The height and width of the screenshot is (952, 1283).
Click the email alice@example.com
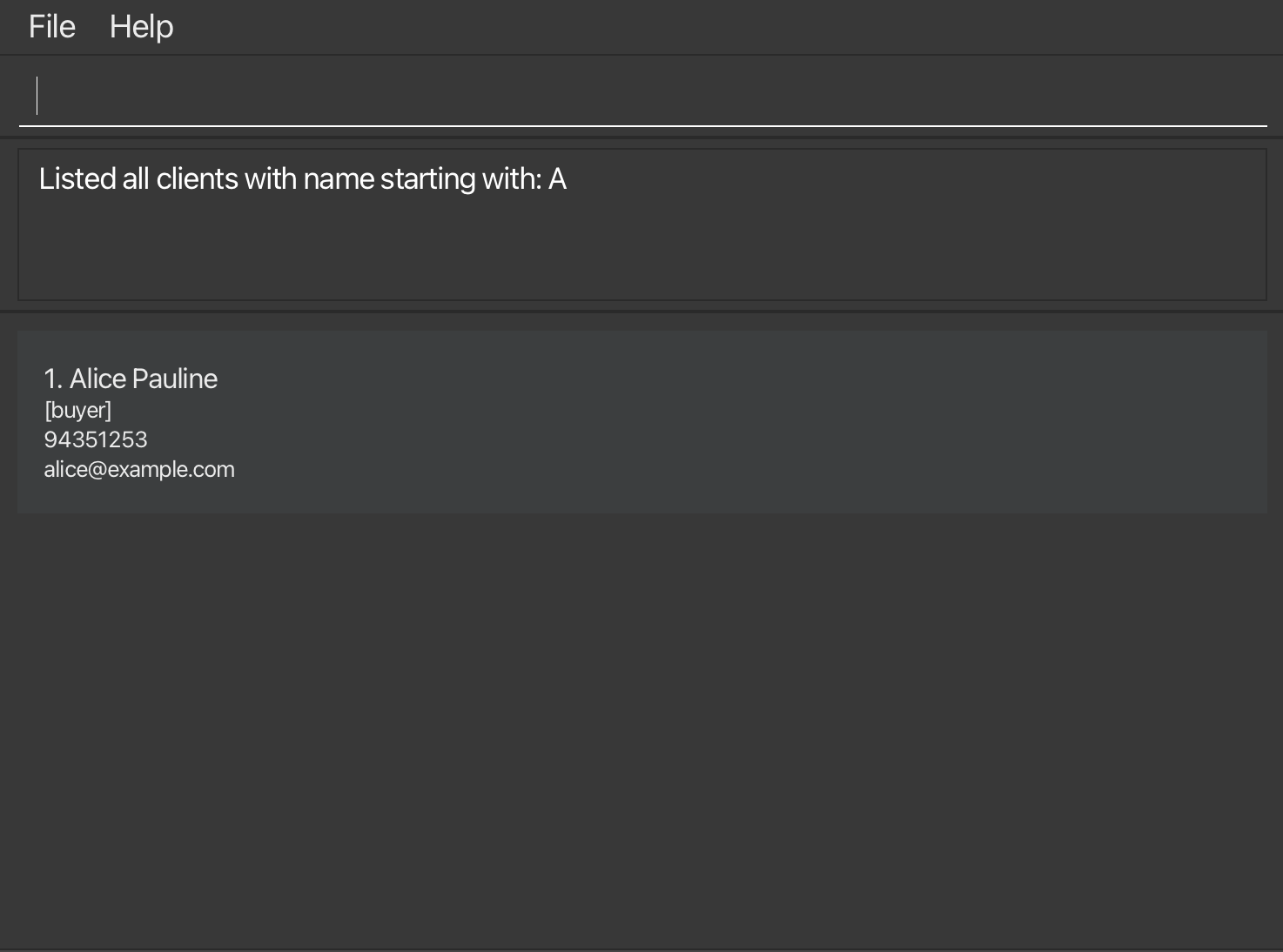(x=139, y=469)
